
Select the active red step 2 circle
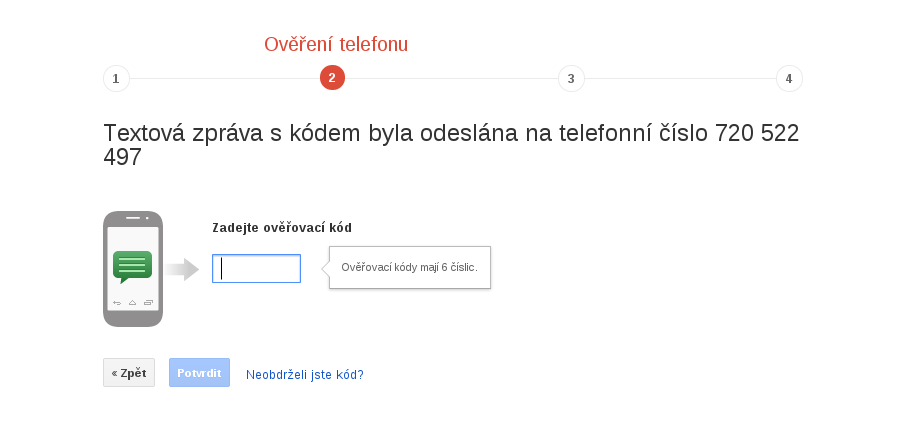[332, 78]
